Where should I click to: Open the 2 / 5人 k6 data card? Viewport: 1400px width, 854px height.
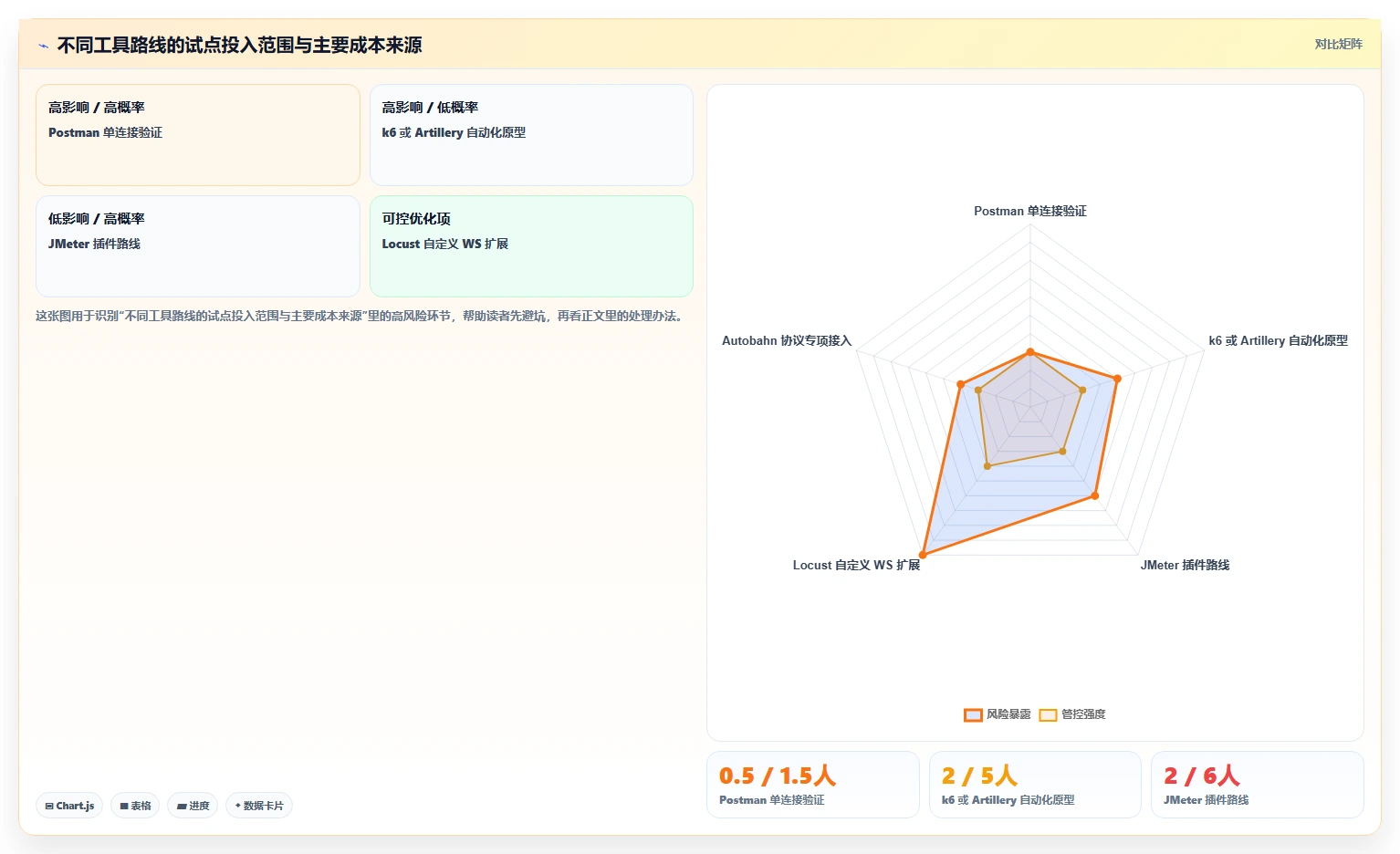click(x=1035, y=785)
